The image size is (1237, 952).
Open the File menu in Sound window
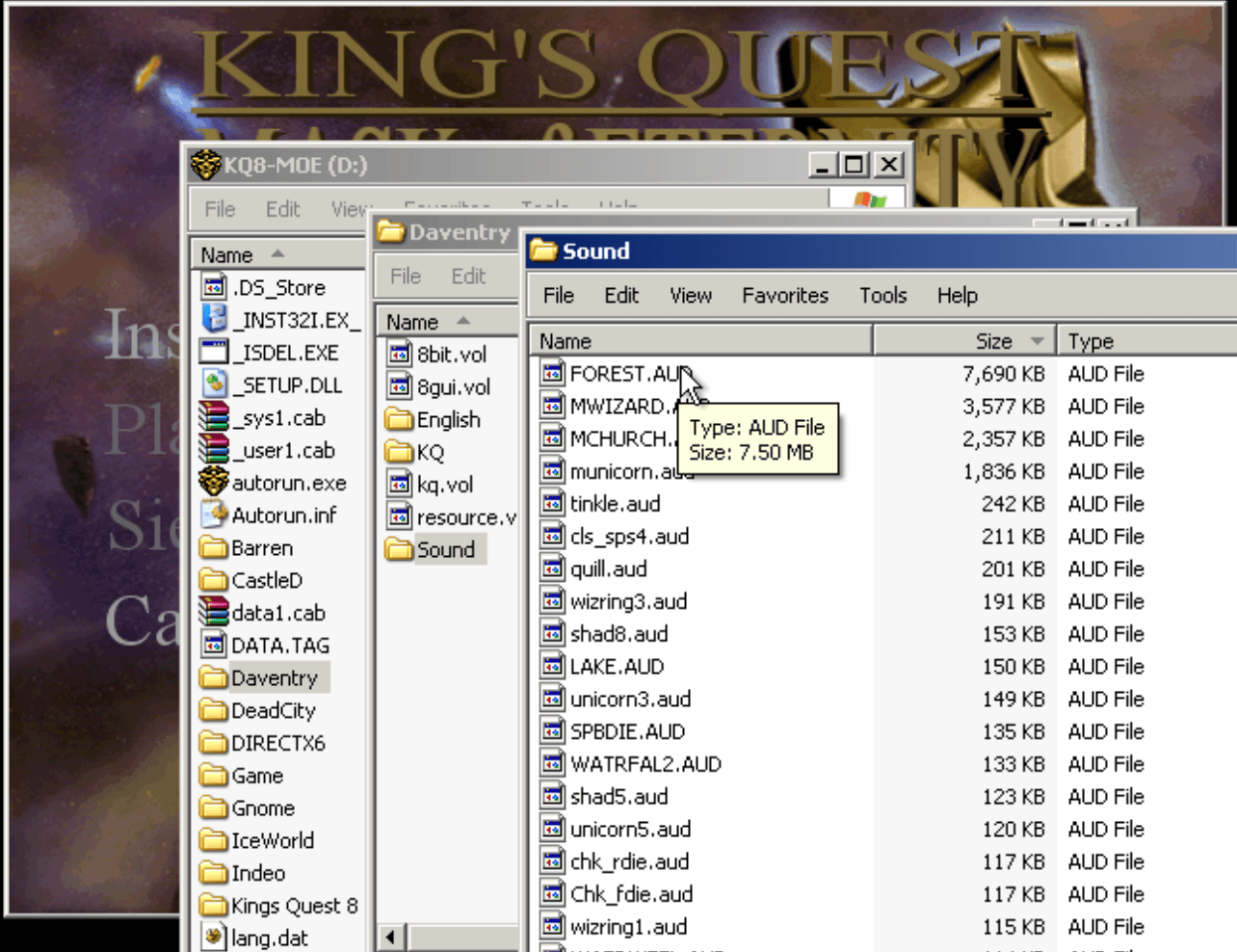[x=559, y=295]
